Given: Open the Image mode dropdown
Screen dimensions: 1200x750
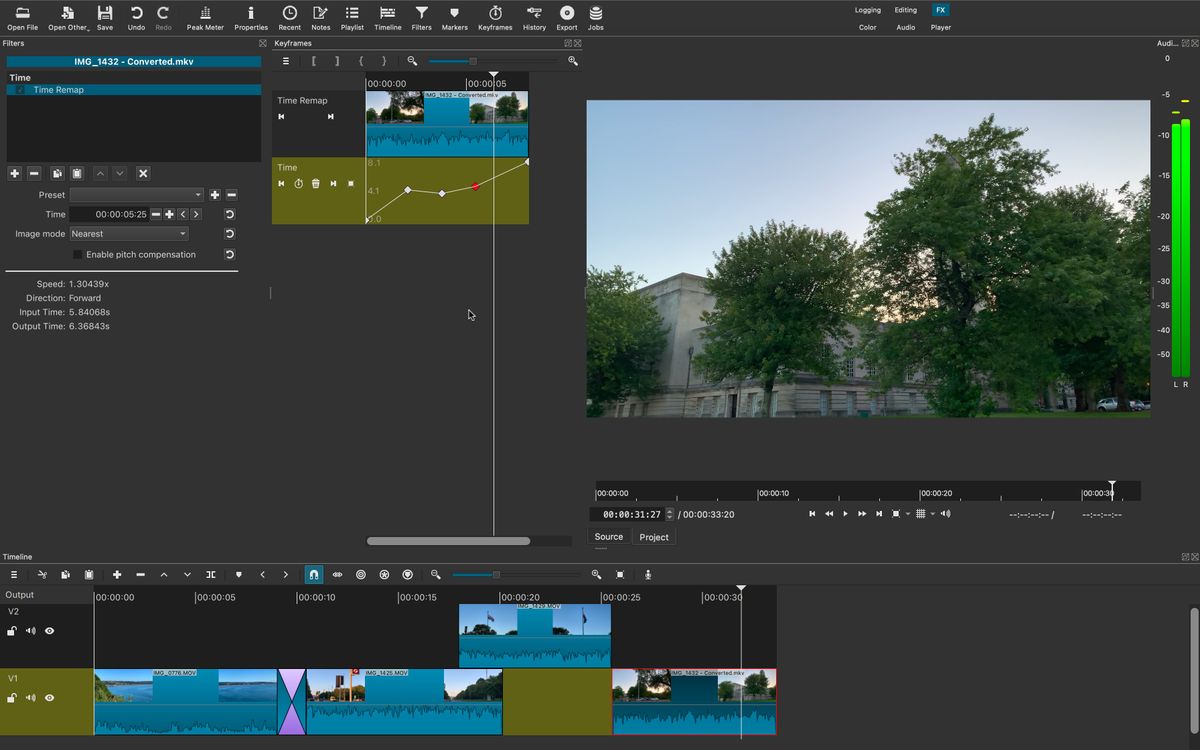Looking at the screenshot, I should [x=128, y=233].
